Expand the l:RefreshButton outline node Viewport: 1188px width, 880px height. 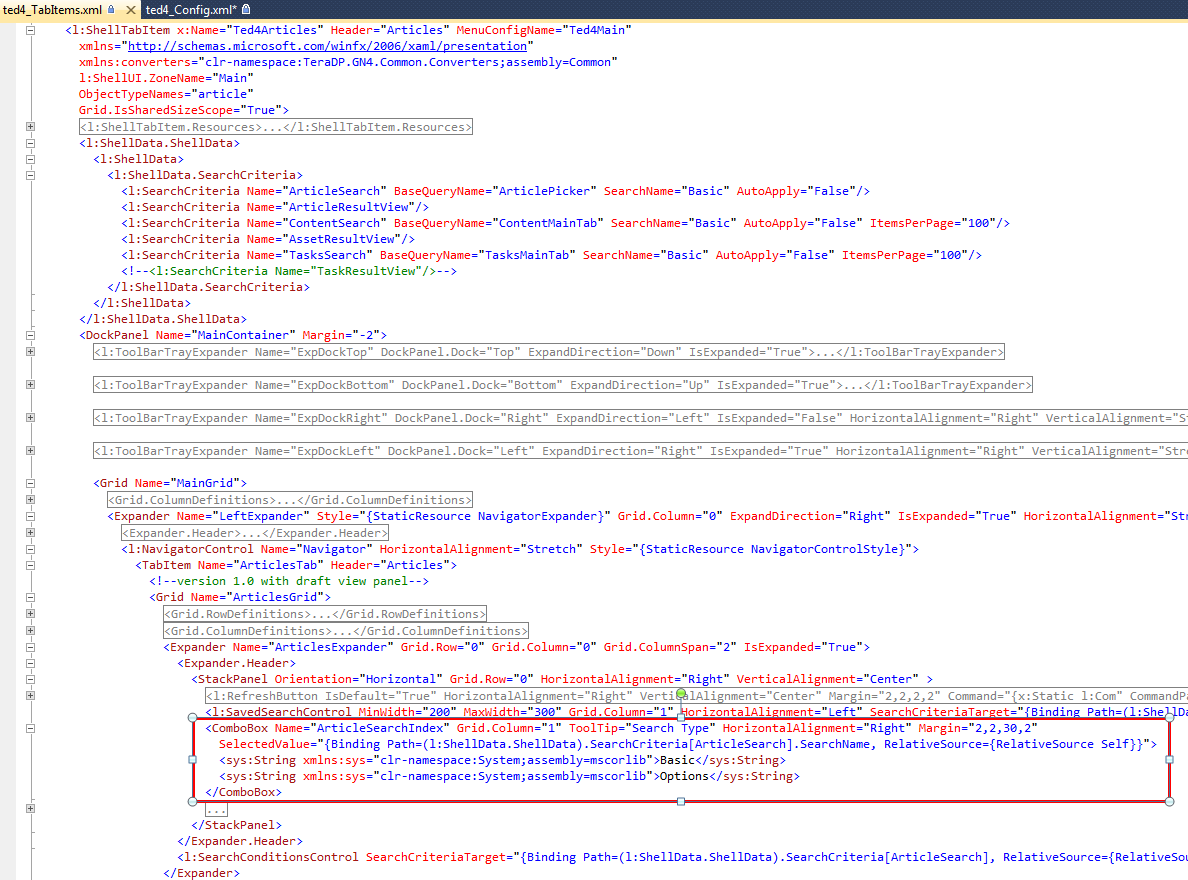(x=30, y=696)
